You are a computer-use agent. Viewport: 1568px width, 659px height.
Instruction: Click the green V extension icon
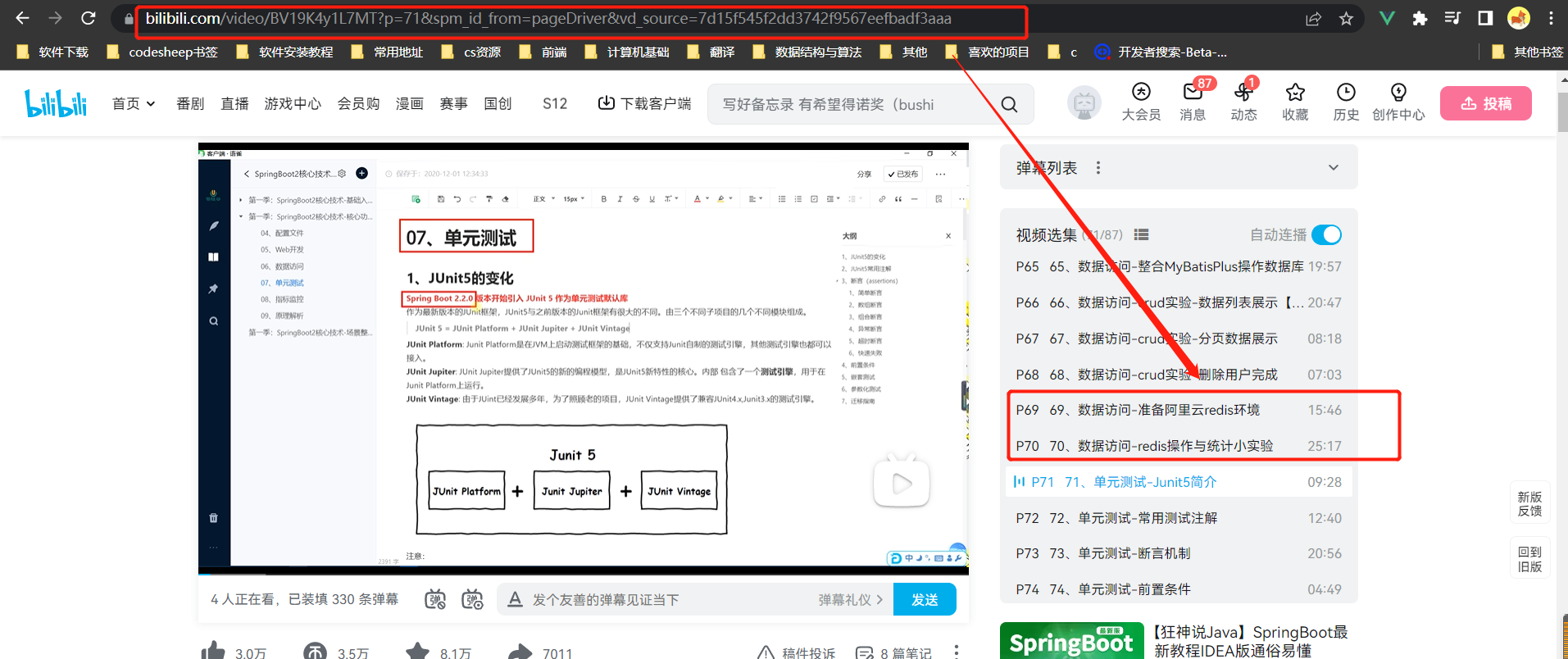(1387, 18)
